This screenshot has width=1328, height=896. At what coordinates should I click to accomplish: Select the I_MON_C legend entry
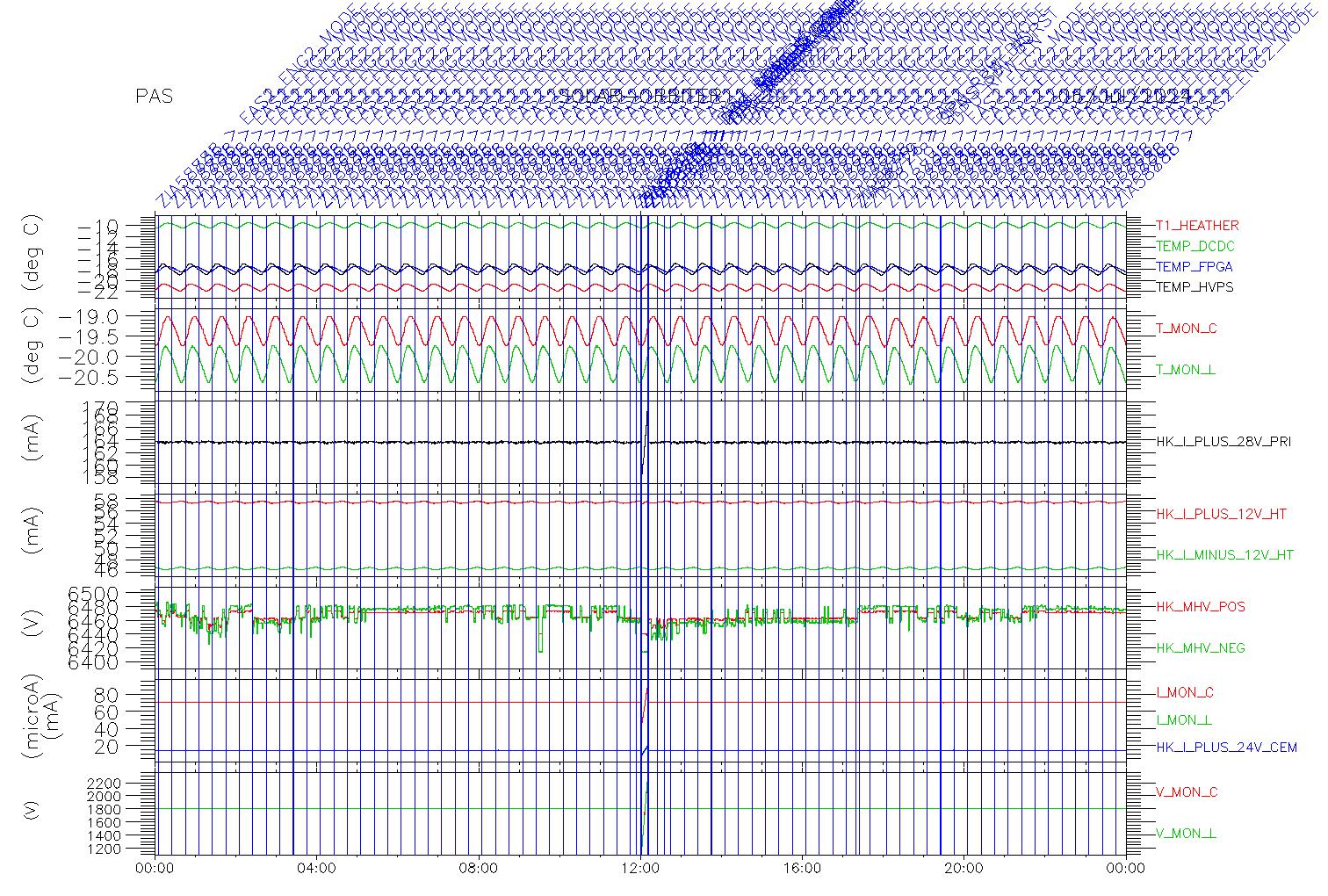tap(1185, 693)
